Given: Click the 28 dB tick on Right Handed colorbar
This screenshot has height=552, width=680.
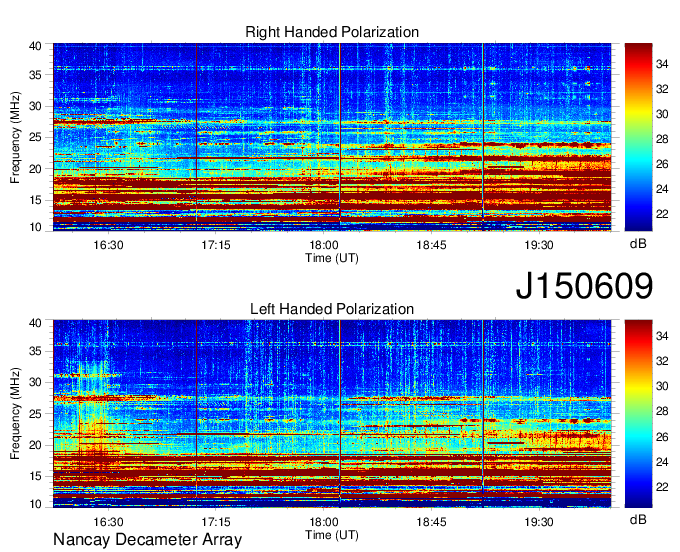Looking at the screenshot, I should (662, 139).
